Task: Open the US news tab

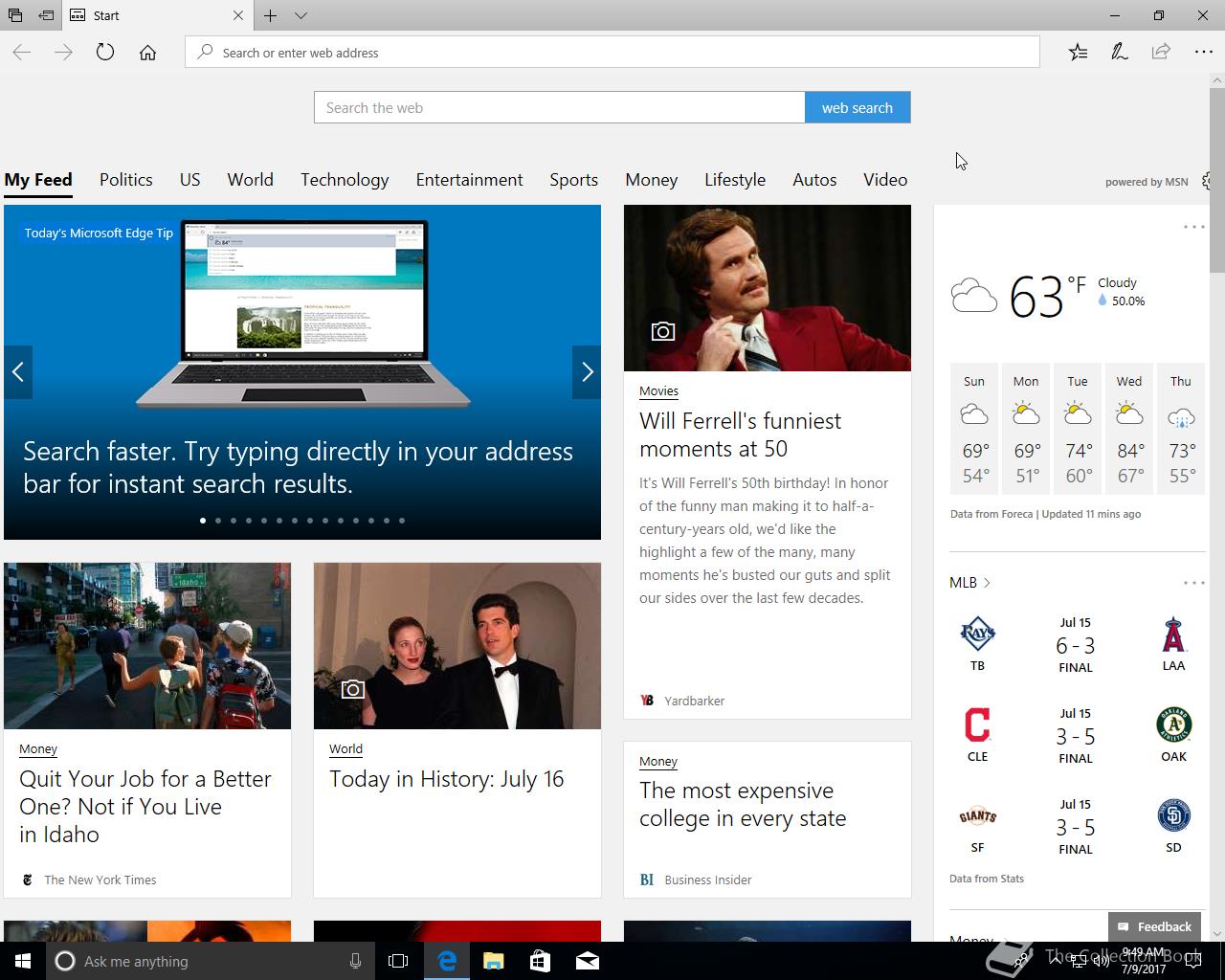Action: tap(189, 180)
